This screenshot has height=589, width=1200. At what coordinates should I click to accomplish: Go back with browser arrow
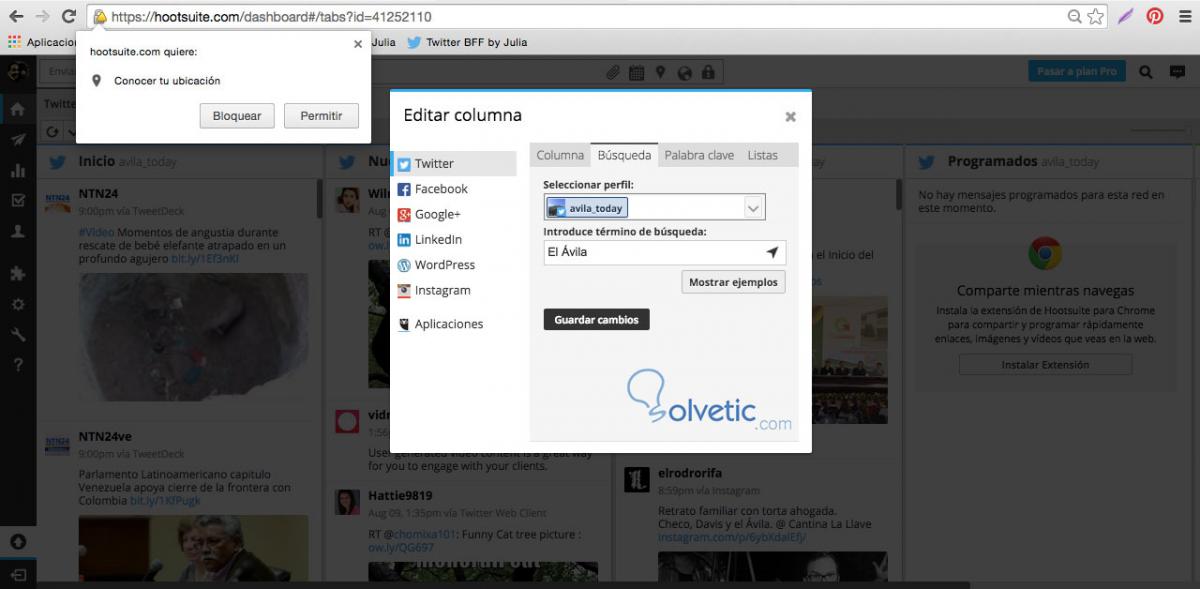(16, 16)
